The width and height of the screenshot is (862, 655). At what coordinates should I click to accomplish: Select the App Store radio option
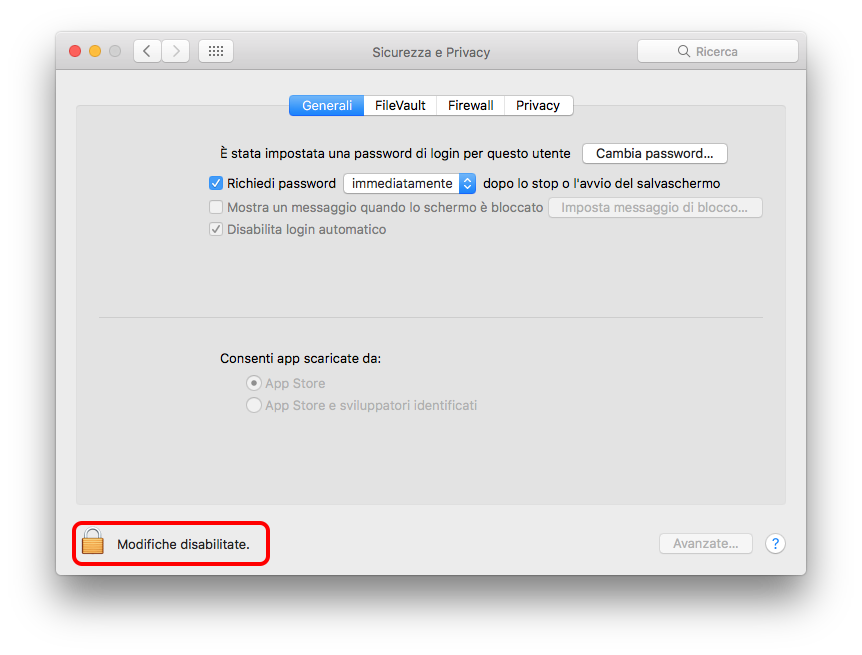click(254, 384)
